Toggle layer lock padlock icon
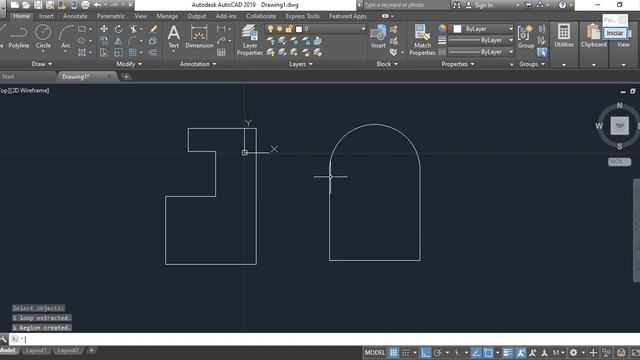 point(289,29)
